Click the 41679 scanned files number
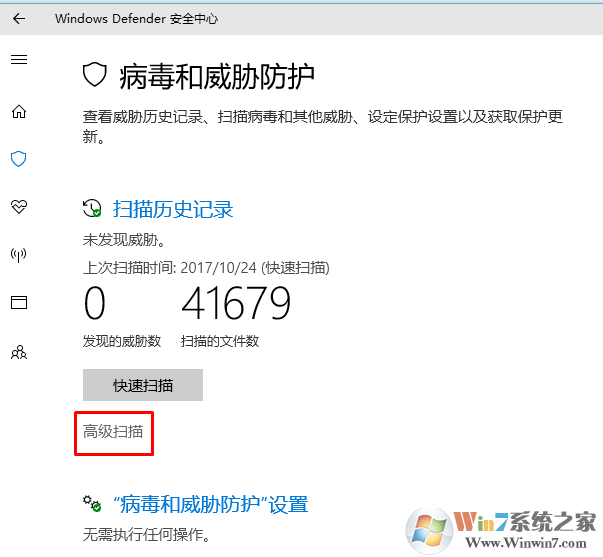This screenshot has height=557, width=603. (x=236, y=303)
